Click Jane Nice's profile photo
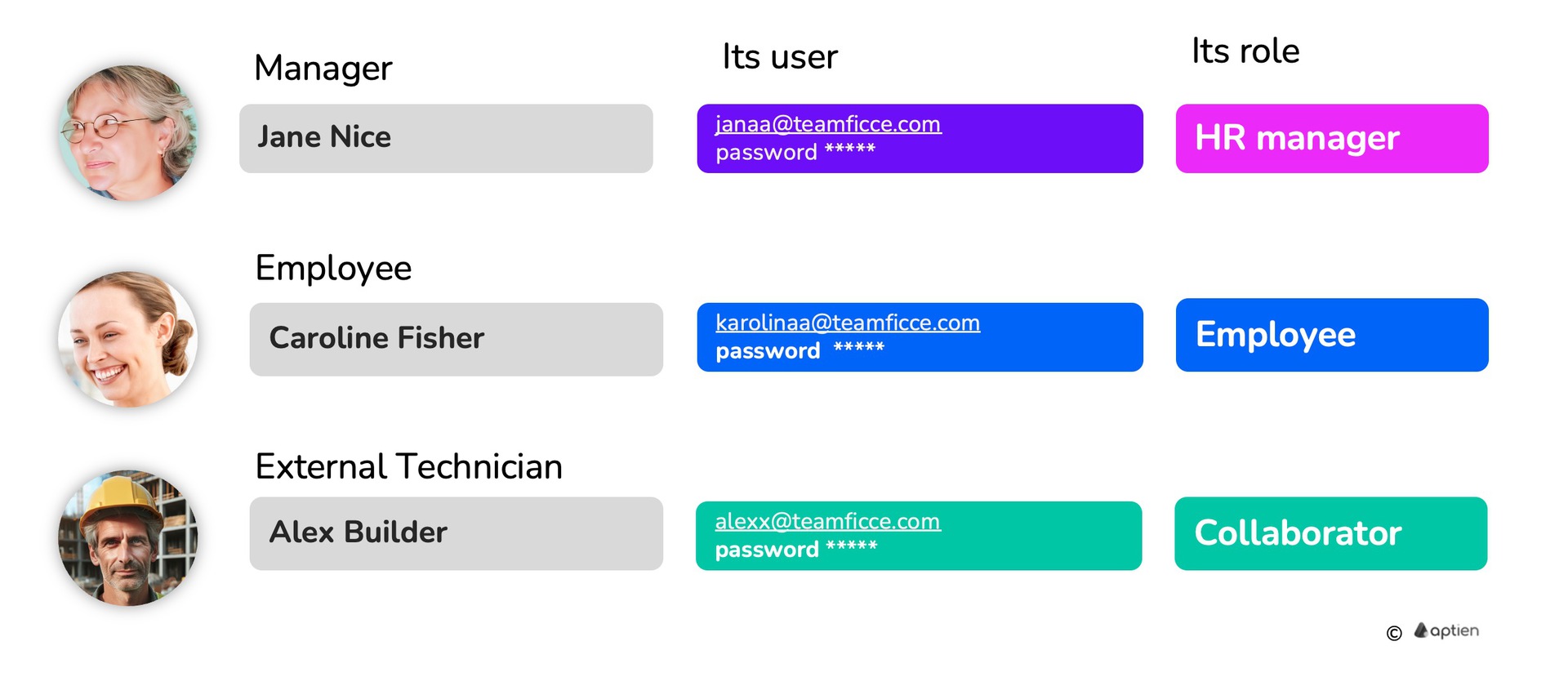1568x686 pixels. 128,133
